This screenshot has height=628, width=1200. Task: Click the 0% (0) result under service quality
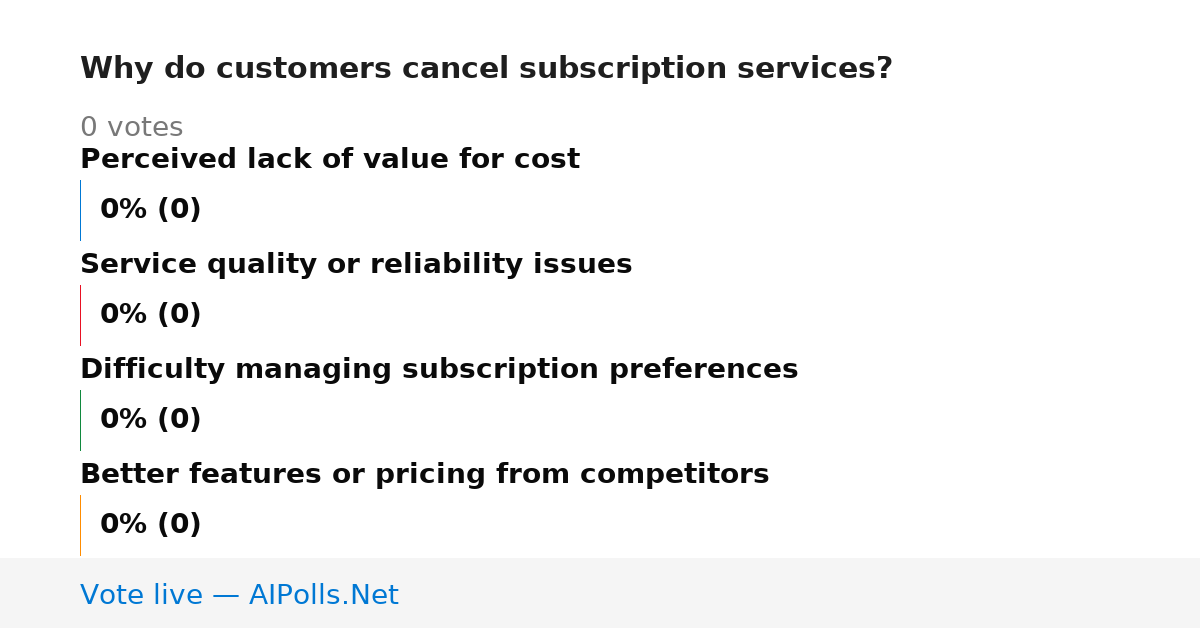point(151,315)
